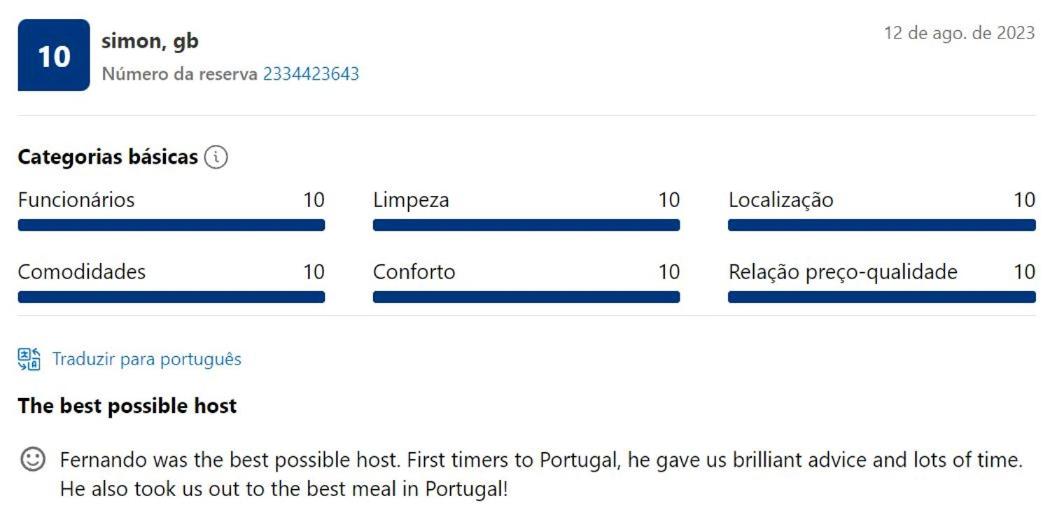
Task: Click the smiley face icon by the review
Action: [33, 460]
